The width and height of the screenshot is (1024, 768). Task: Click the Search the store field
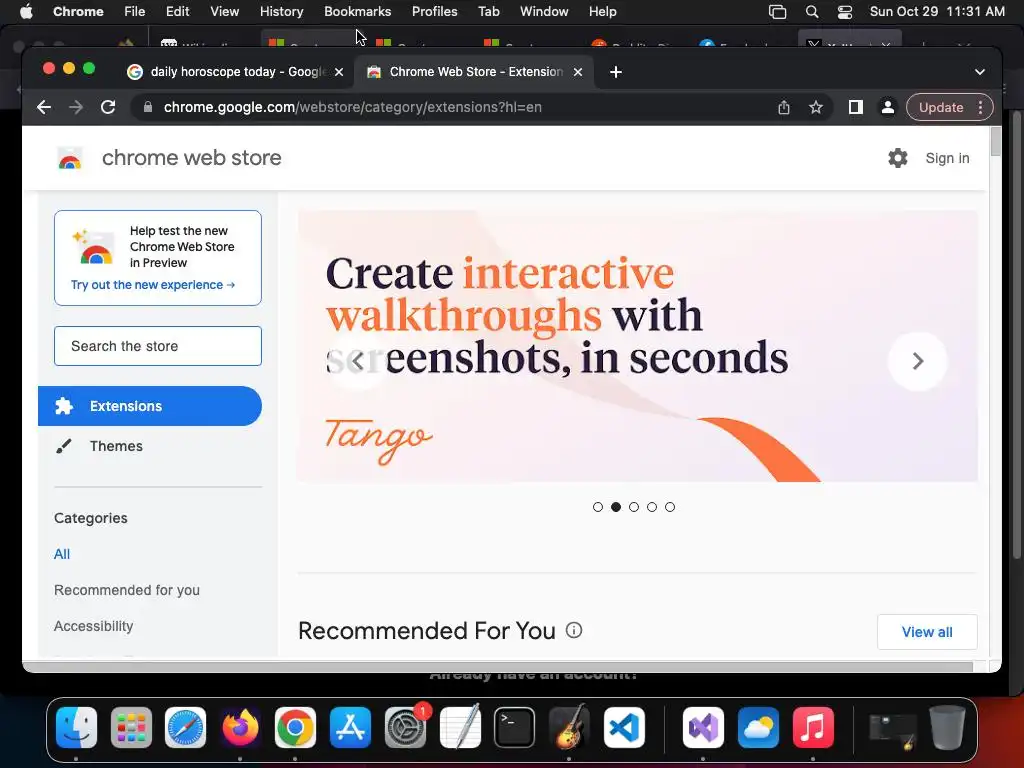pos(158,346)
